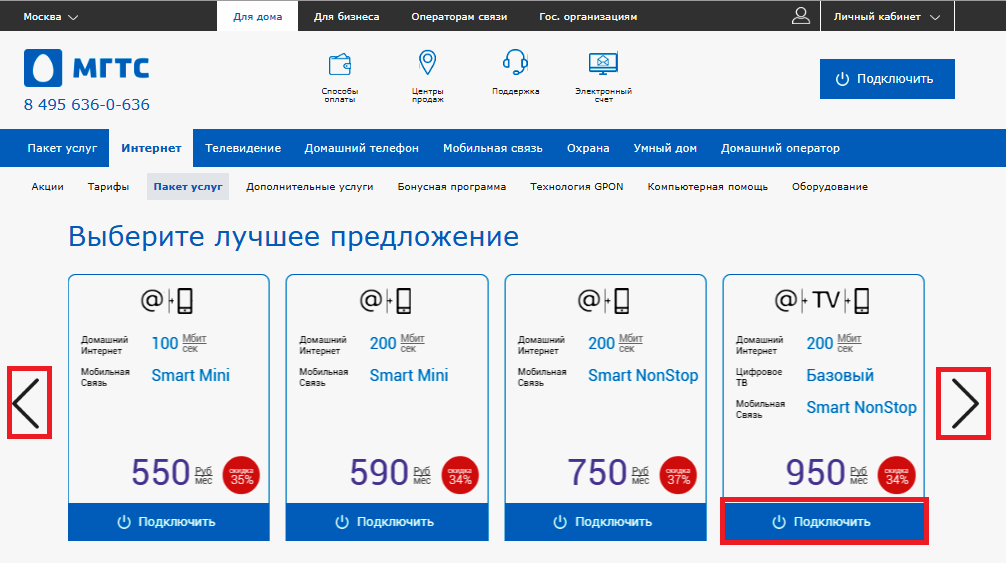Click Smart Mini on the 550 card
Screen dimensions: 1006x563
pyautogui.click(x=191, y=375)
